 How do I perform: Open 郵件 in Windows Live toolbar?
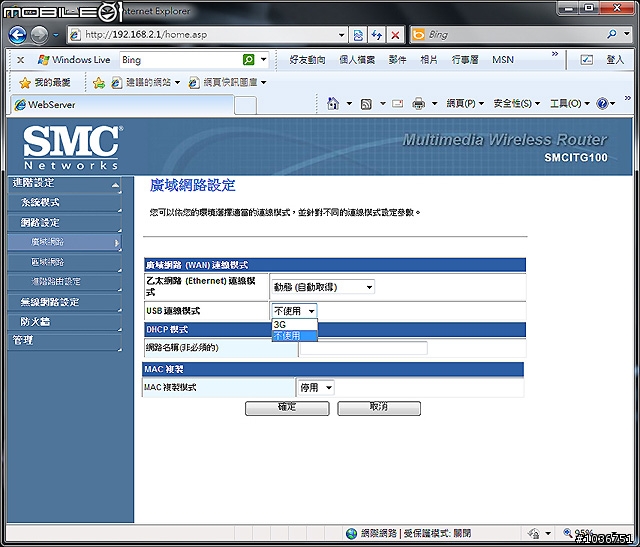[398, 60]
